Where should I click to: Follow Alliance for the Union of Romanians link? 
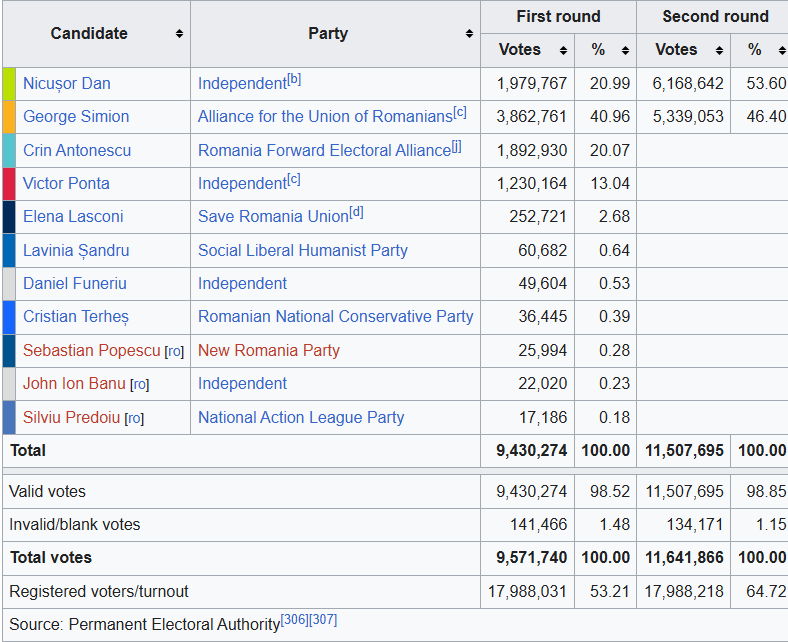coord(325,117)
